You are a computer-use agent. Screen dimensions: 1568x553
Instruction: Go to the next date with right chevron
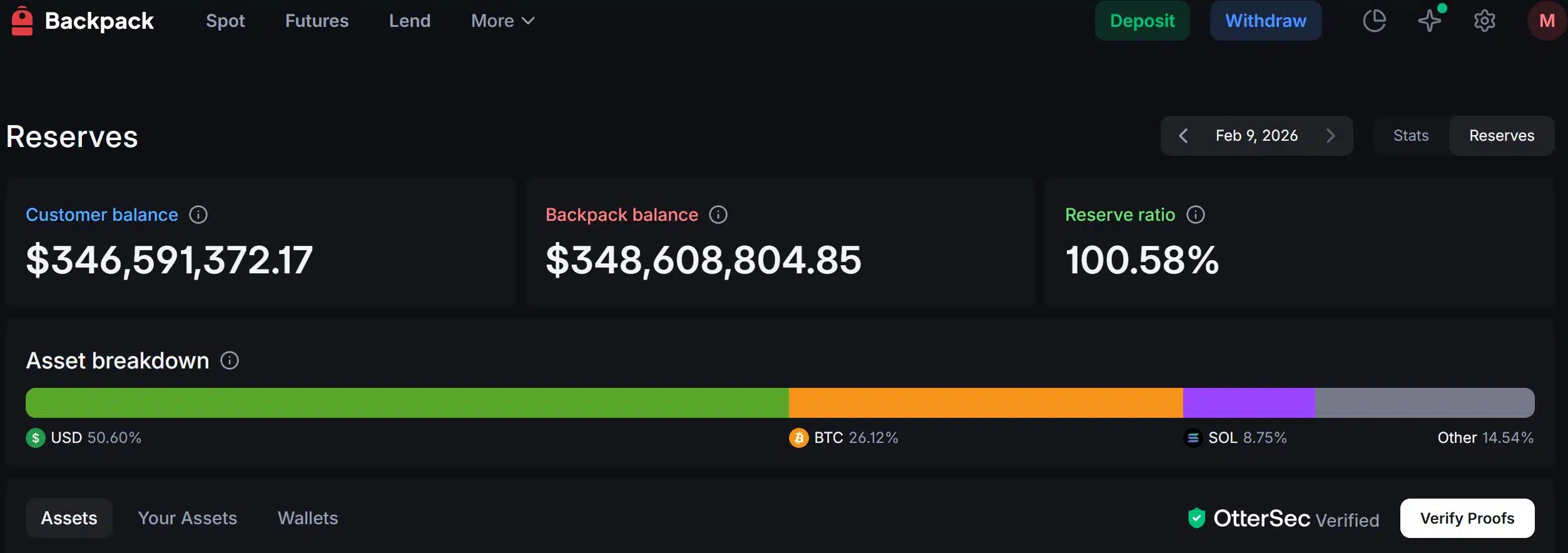coord(1331,135)
